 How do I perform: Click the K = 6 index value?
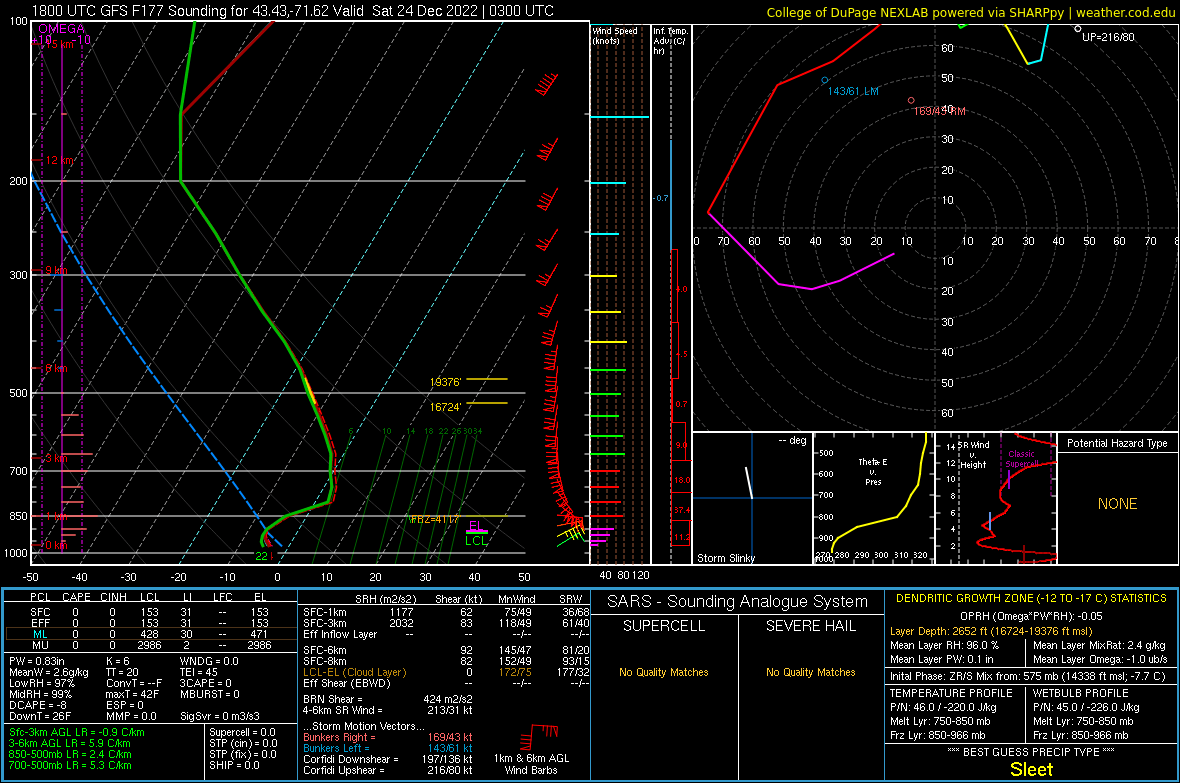[117, 661]
